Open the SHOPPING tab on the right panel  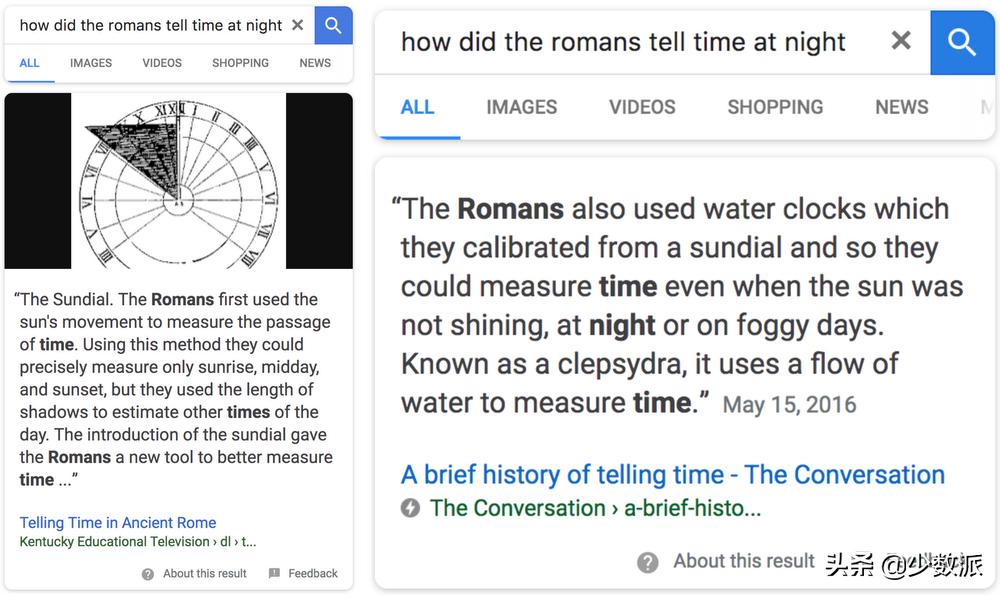(775, 107)
